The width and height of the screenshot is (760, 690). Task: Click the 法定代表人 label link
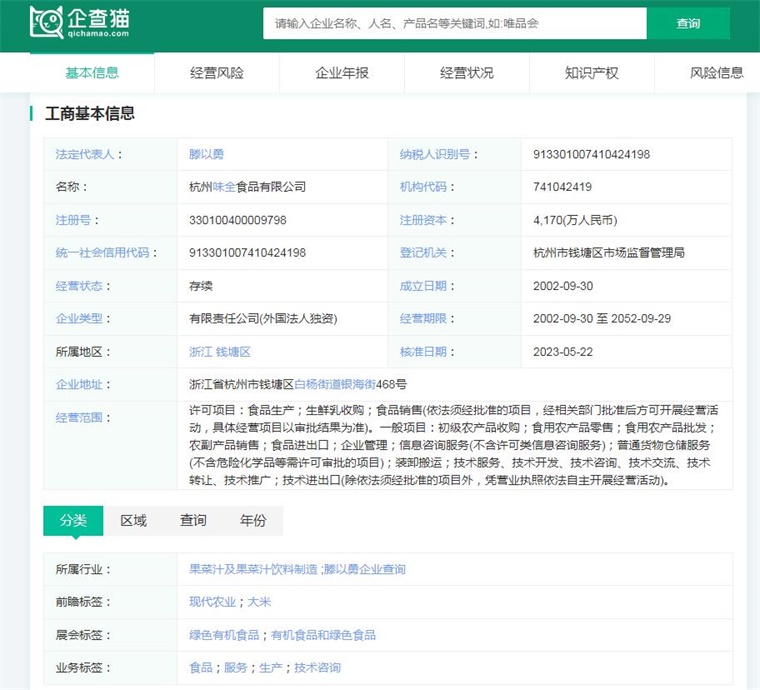coord(85,154)
